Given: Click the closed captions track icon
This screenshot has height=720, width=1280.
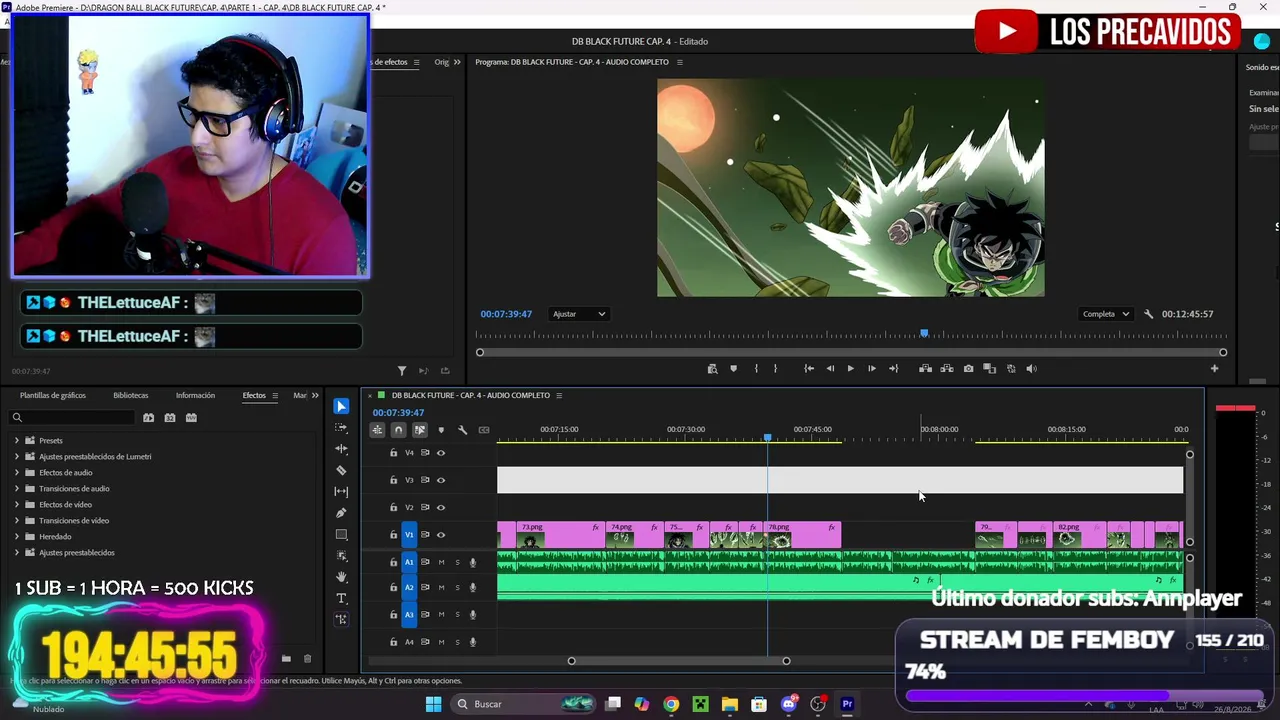Looking at the screenshot, I should pos(484,430).
